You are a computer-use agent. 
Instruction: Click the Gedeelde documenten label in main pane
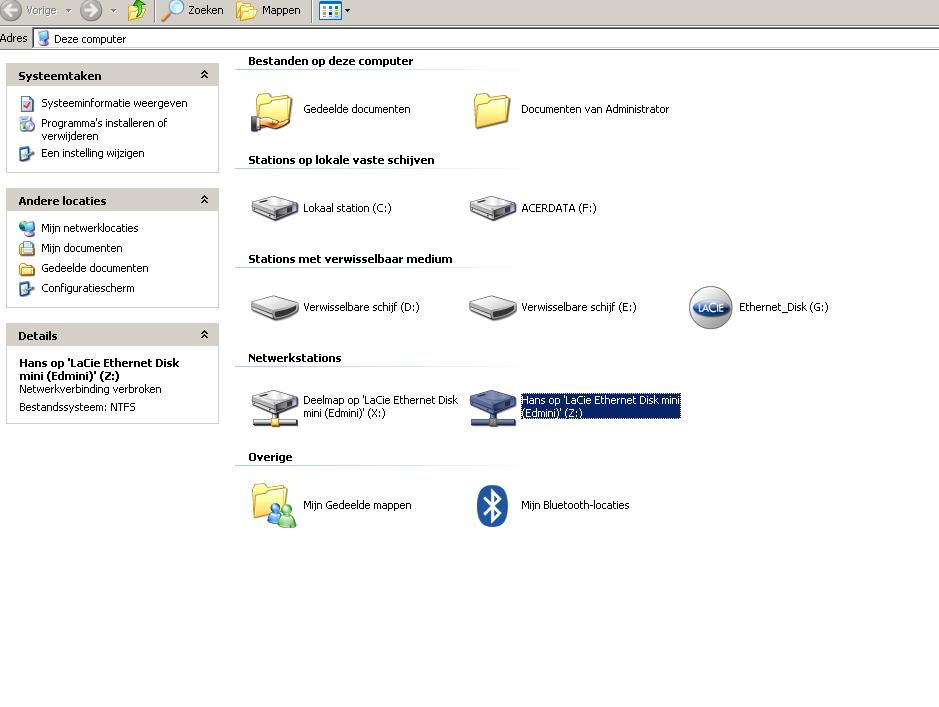pyautogui.click(x=357, y=109)
